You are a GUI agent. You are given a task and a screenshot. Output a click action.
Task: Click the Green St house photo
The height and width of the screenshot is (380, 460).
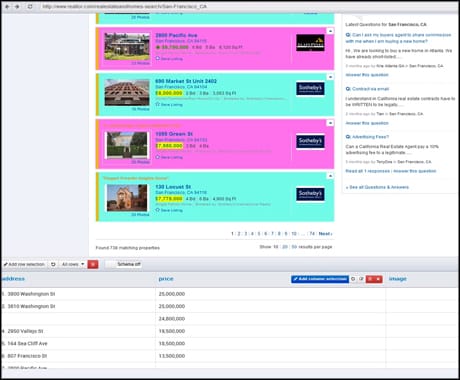[x=127, y=145]
